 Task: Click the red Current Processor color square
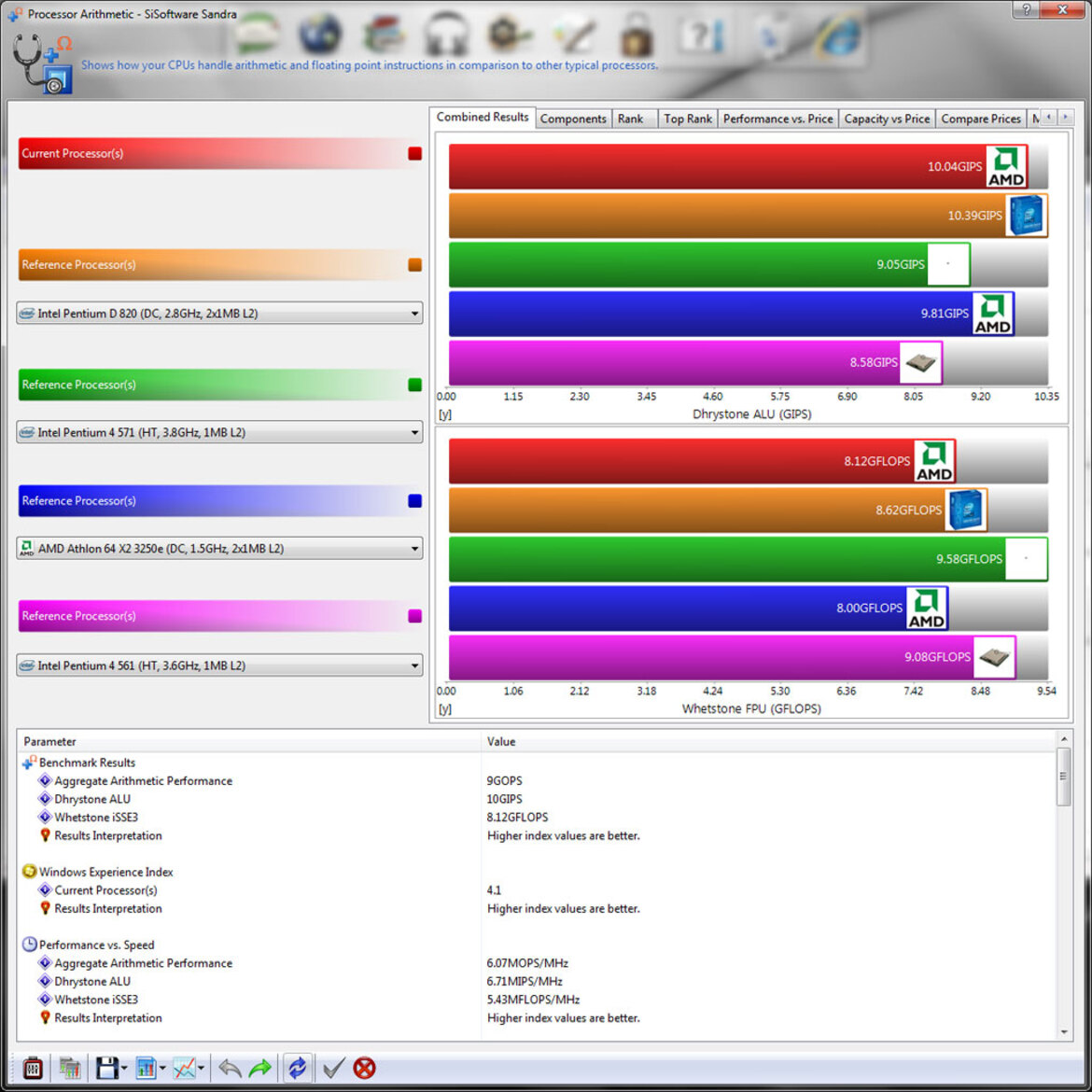click(x=415, y=153)
